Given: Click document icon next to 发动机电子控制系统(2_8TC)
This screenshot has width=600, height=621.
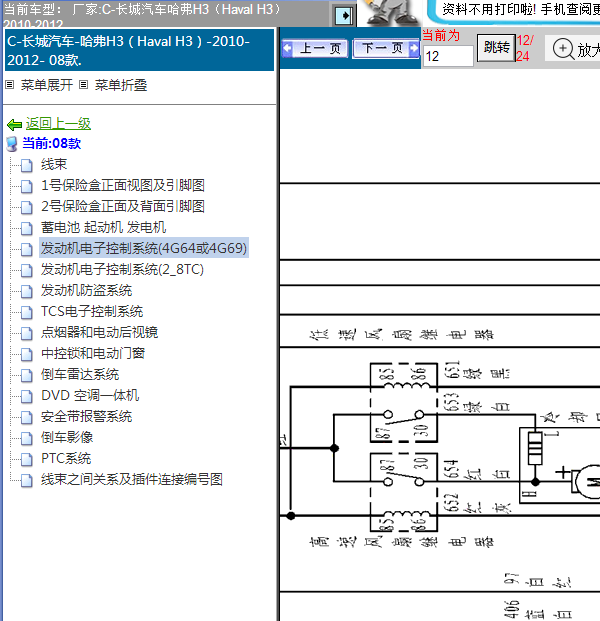Looking at the screenshot, I should pyautogui.click(x=27, y=270).
